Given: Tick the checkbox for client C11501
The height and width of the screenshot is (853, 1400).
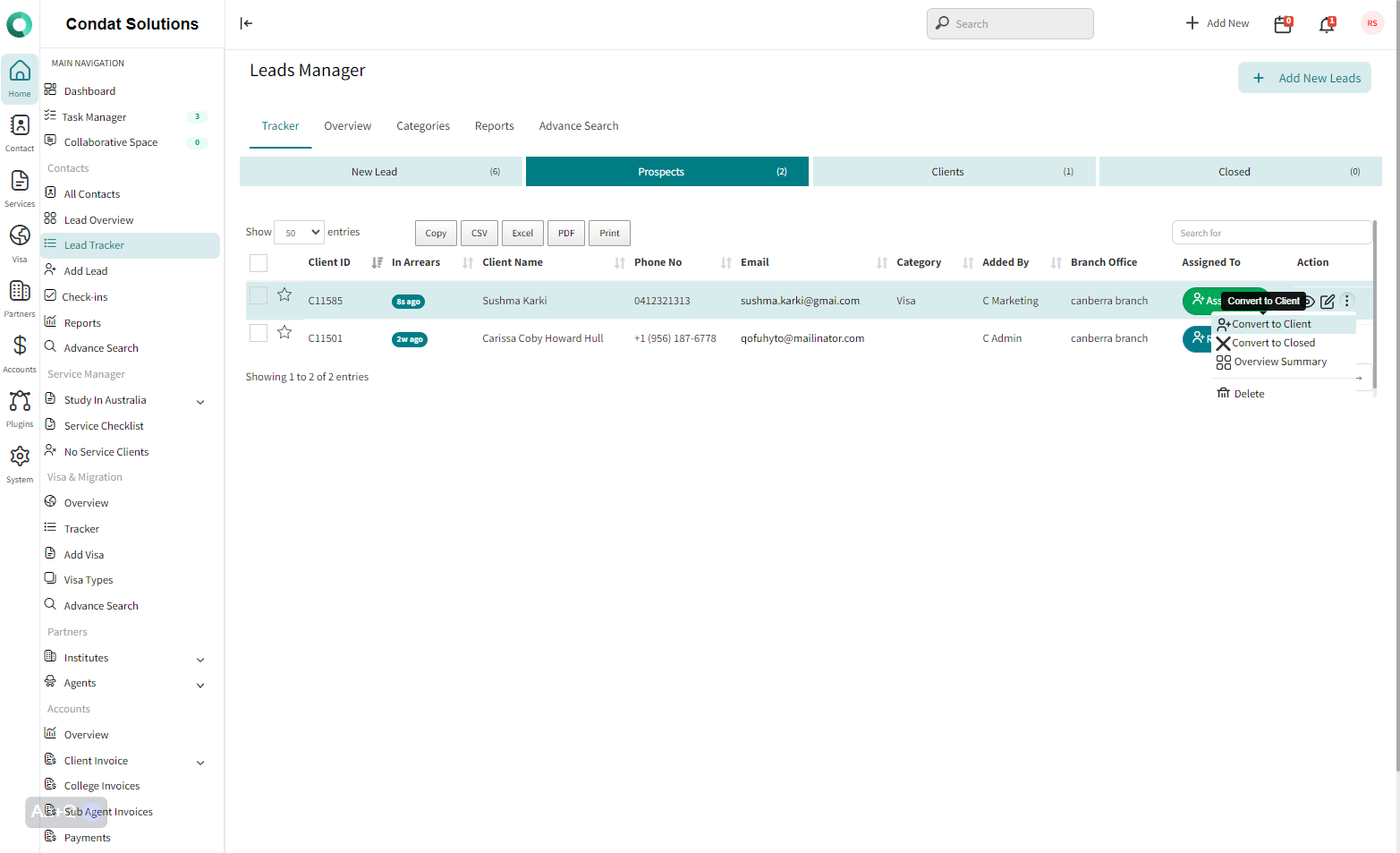Looking at the screenshot, I should 259,333.
